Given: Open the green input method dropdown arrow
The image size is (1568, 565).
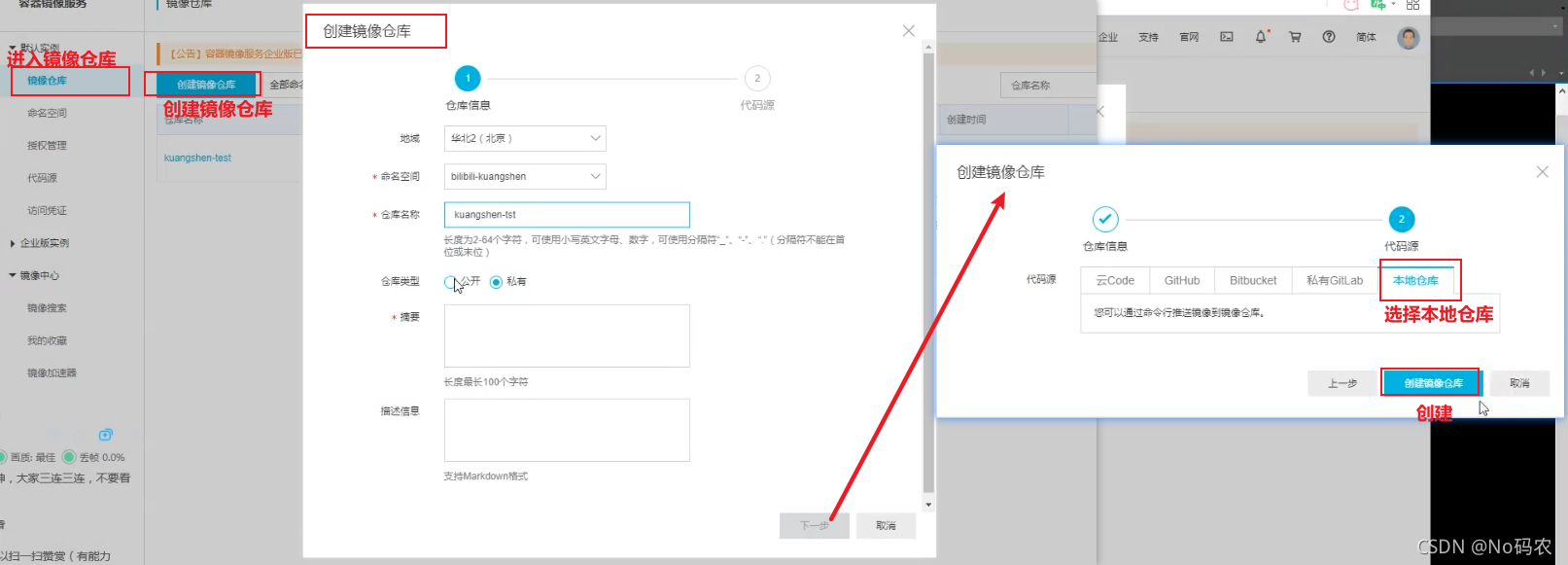Looking at the screenshot, I should click(1393, 5).
